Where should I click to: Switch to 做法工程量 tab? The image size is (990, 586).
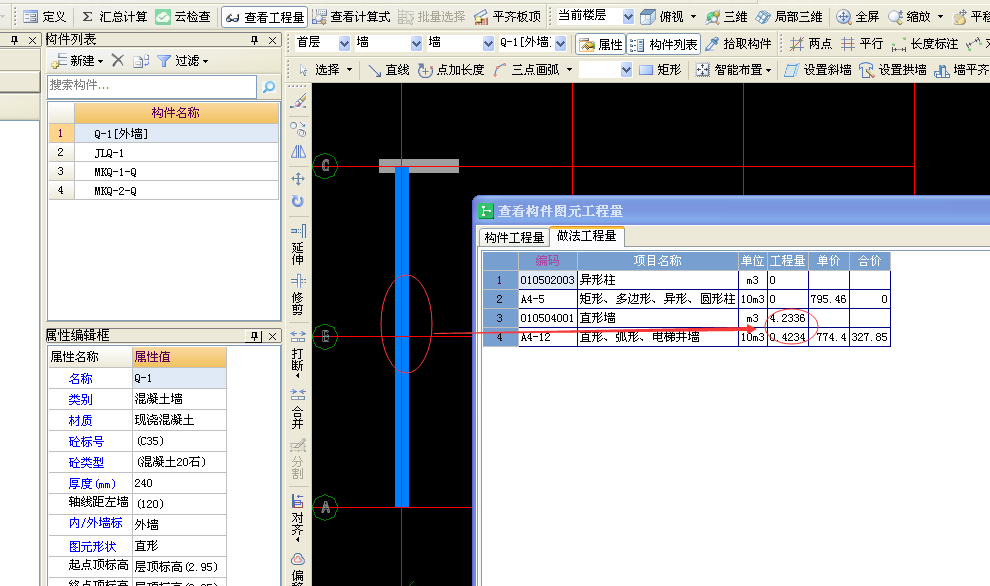(x=587, y=236)
